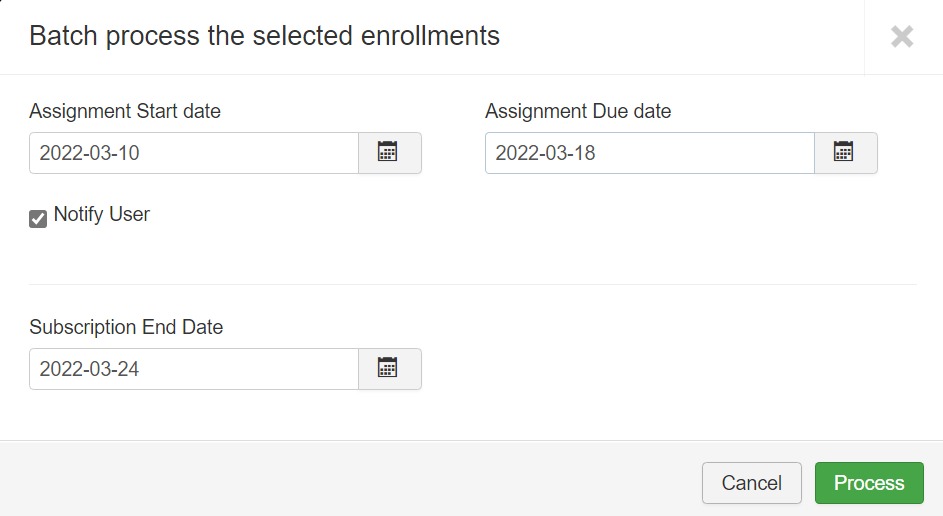Click the blank header area right of the title
The image size is (943, 516).
680,37
